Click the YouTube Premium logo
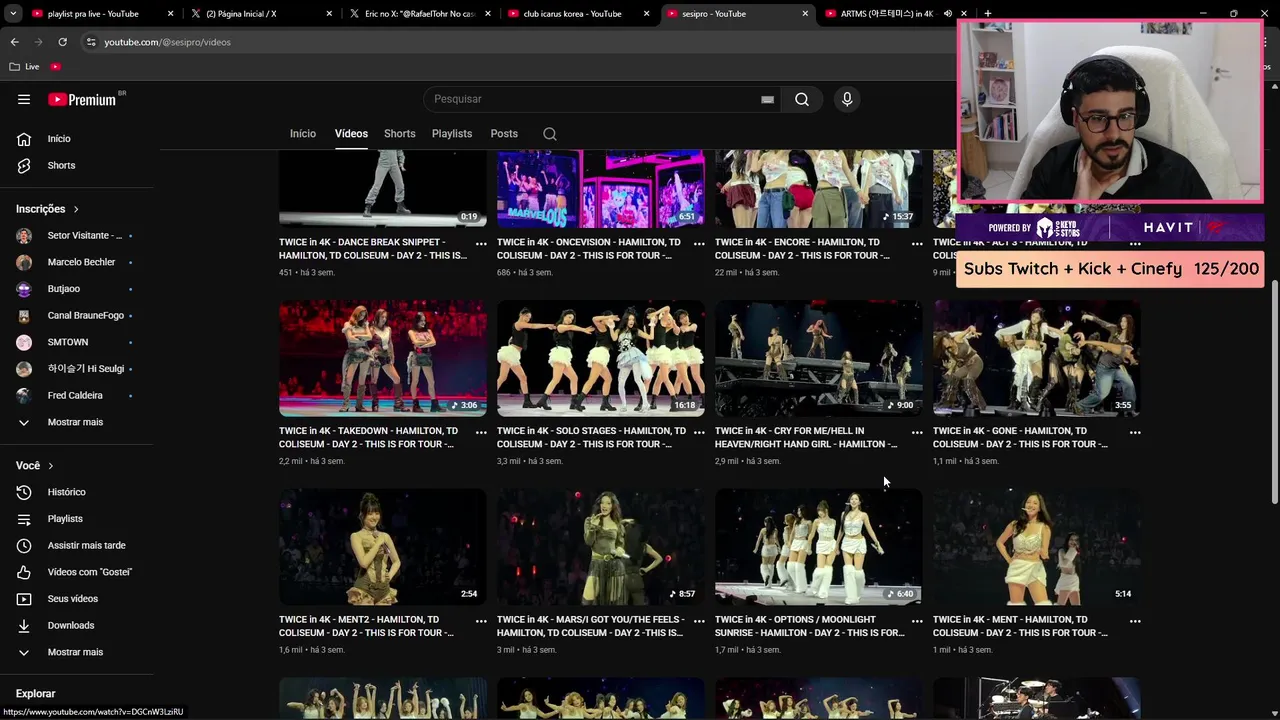 [82, 99]
